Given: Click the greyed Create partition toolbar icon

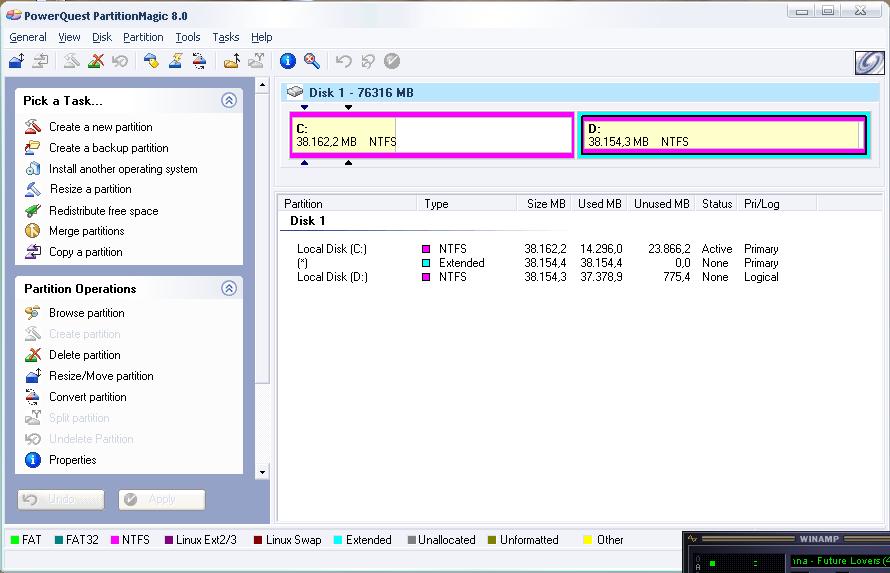Looking at the screenshot, I should tap(71, 61).
